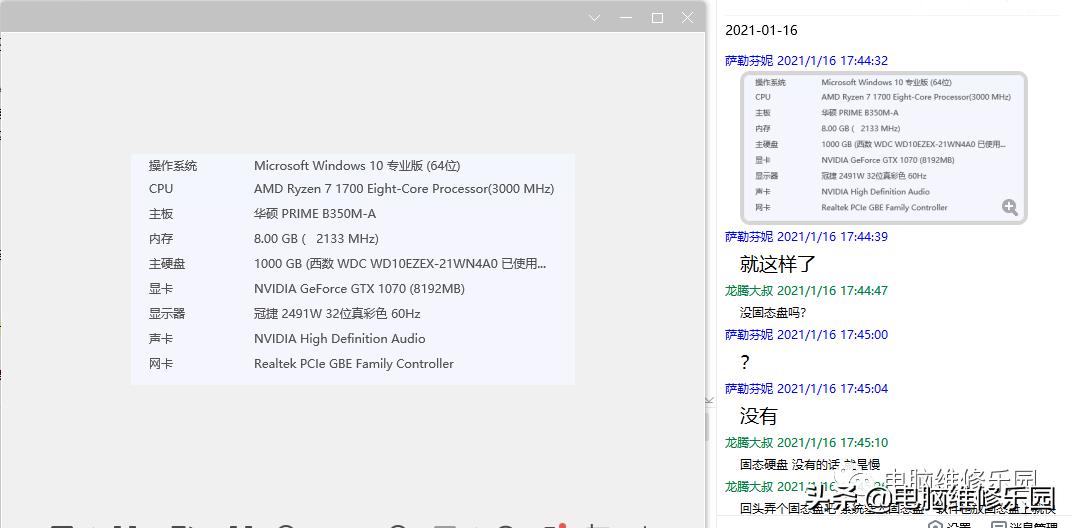The height and width of the screenshot is (528, 1072).
Task: Click Realtek PCIe GBE Family Controller text
Action: click(353, 364)
